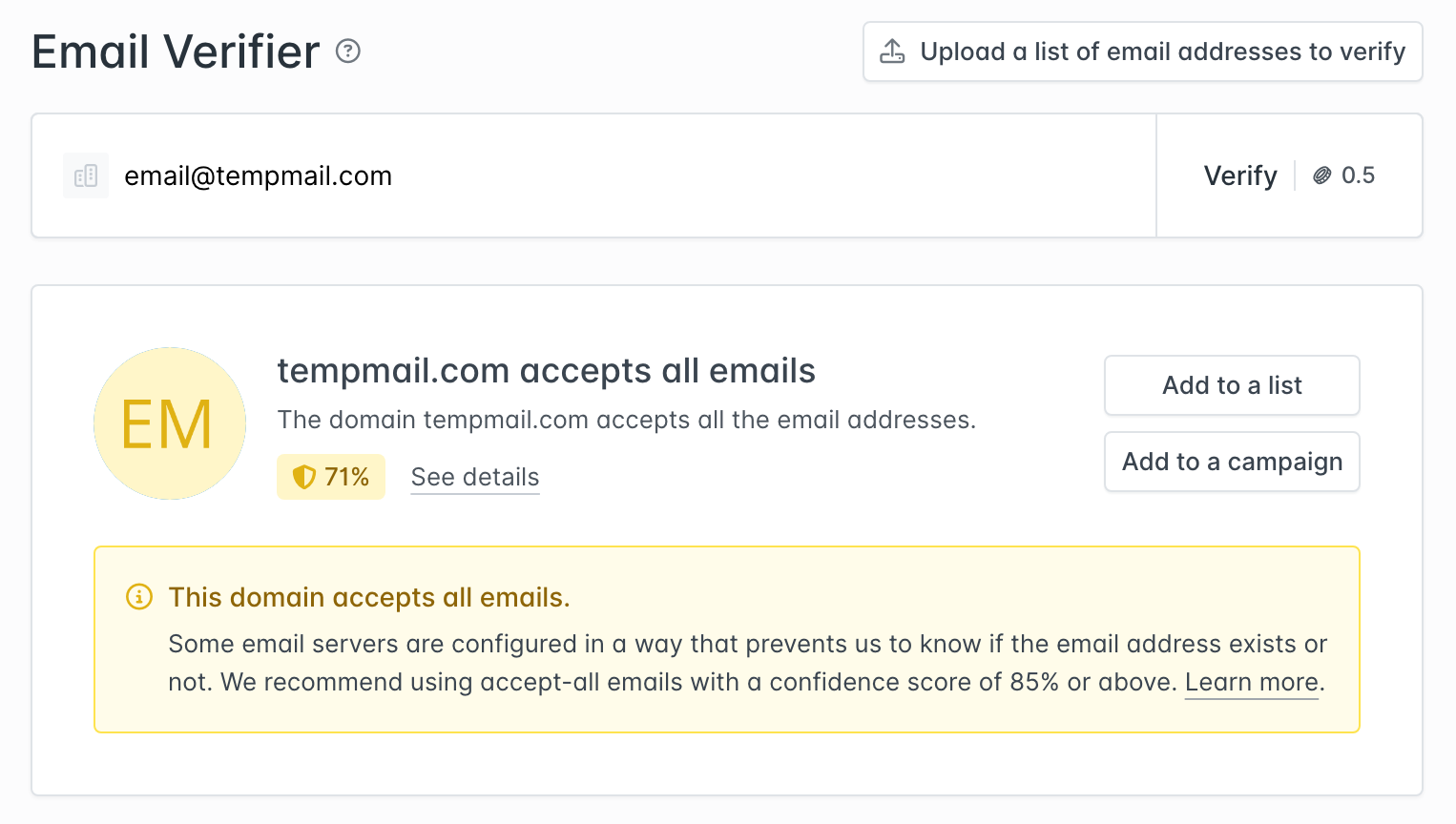
Task: Click the Email Verifier page title
Action: [176, 51]
